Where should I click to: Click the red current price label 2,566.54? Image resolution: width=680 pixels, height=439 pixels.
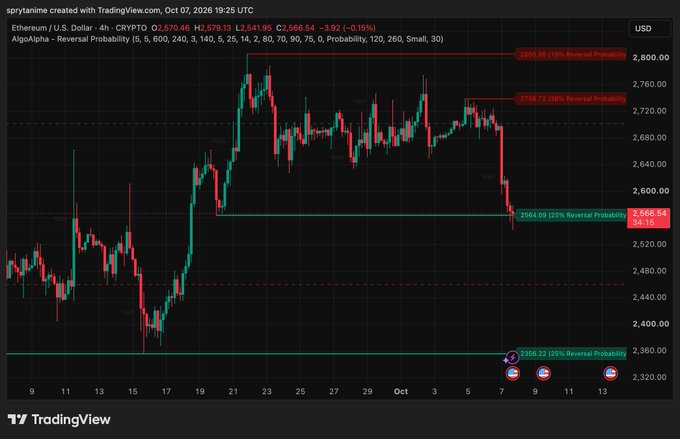(649, 218)
